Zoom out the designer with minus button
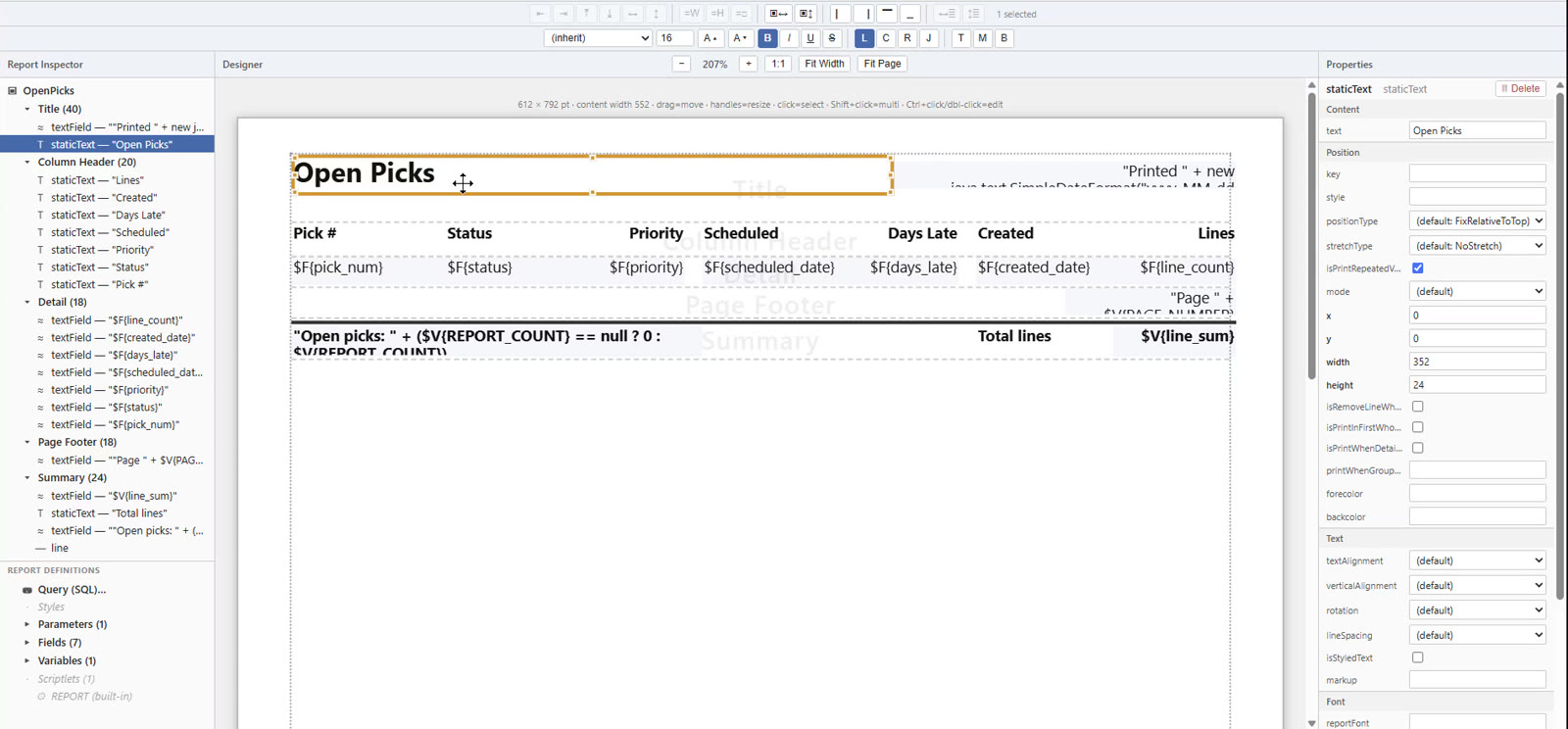This screenshot has width=1568, height=729. coord(681,64)
